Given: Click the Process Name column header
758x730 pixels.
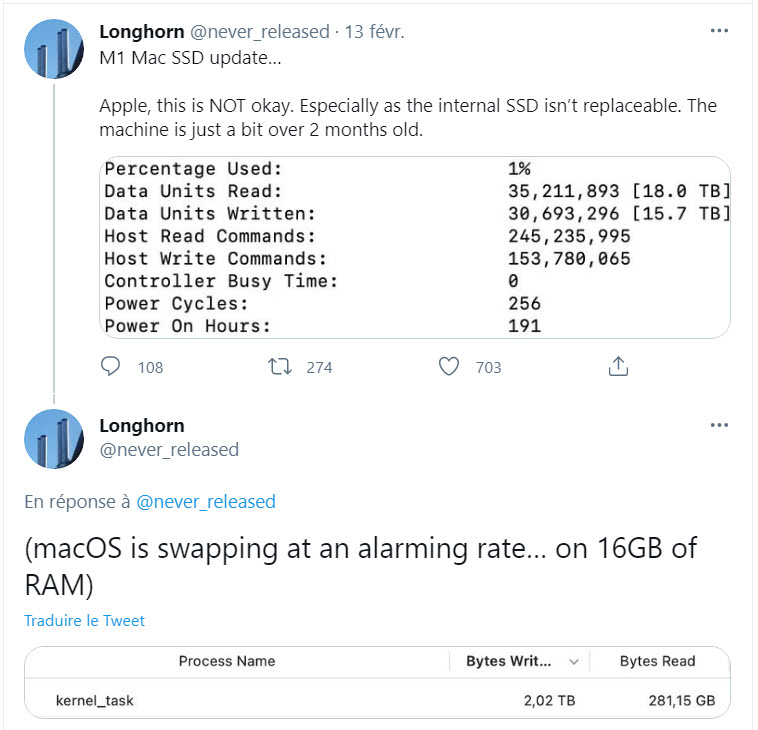Looking at the screenshot, I should pos(227,661).
